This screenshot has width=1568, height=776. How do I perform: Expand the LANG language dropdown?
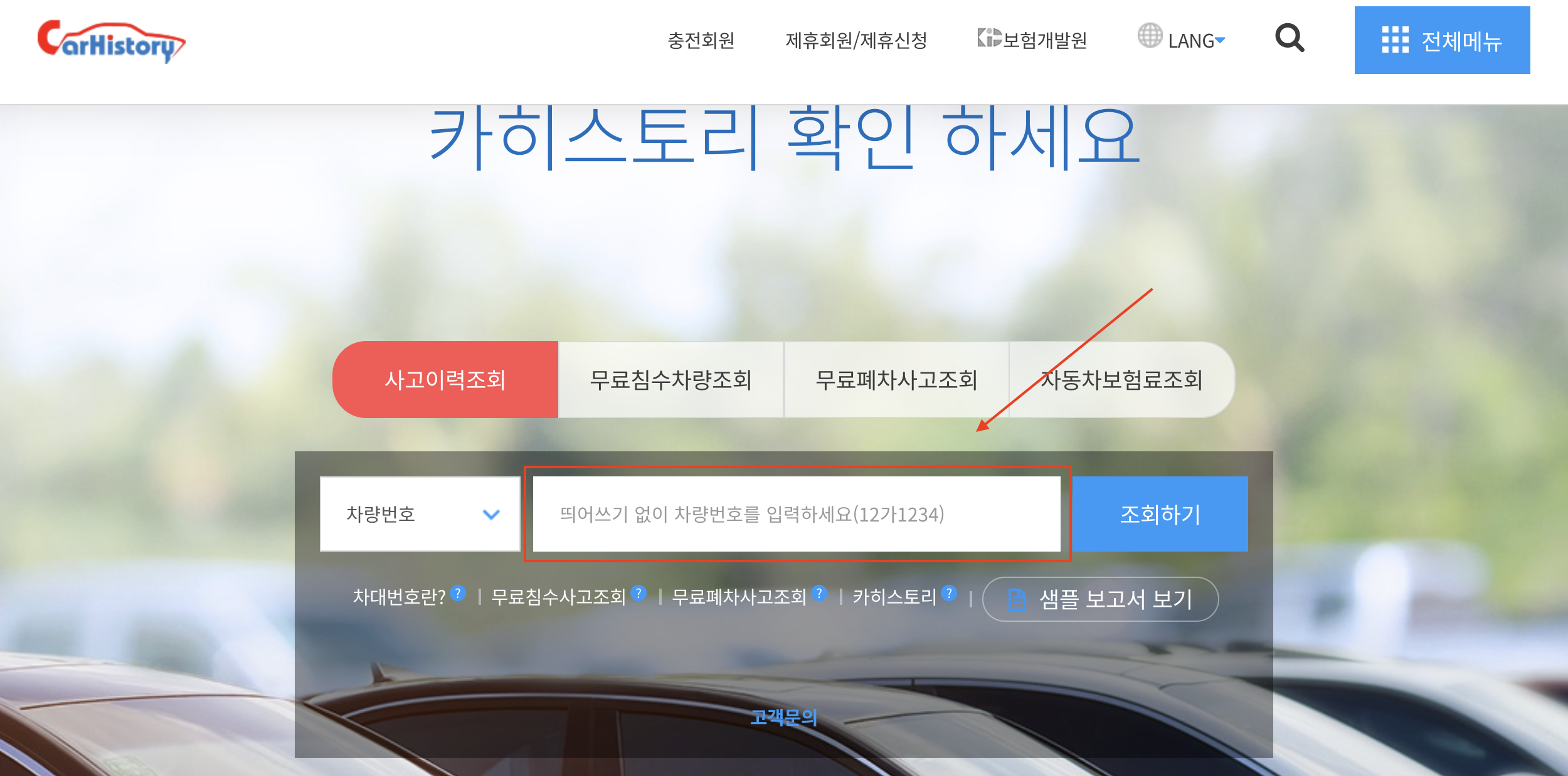point(1196,41)
